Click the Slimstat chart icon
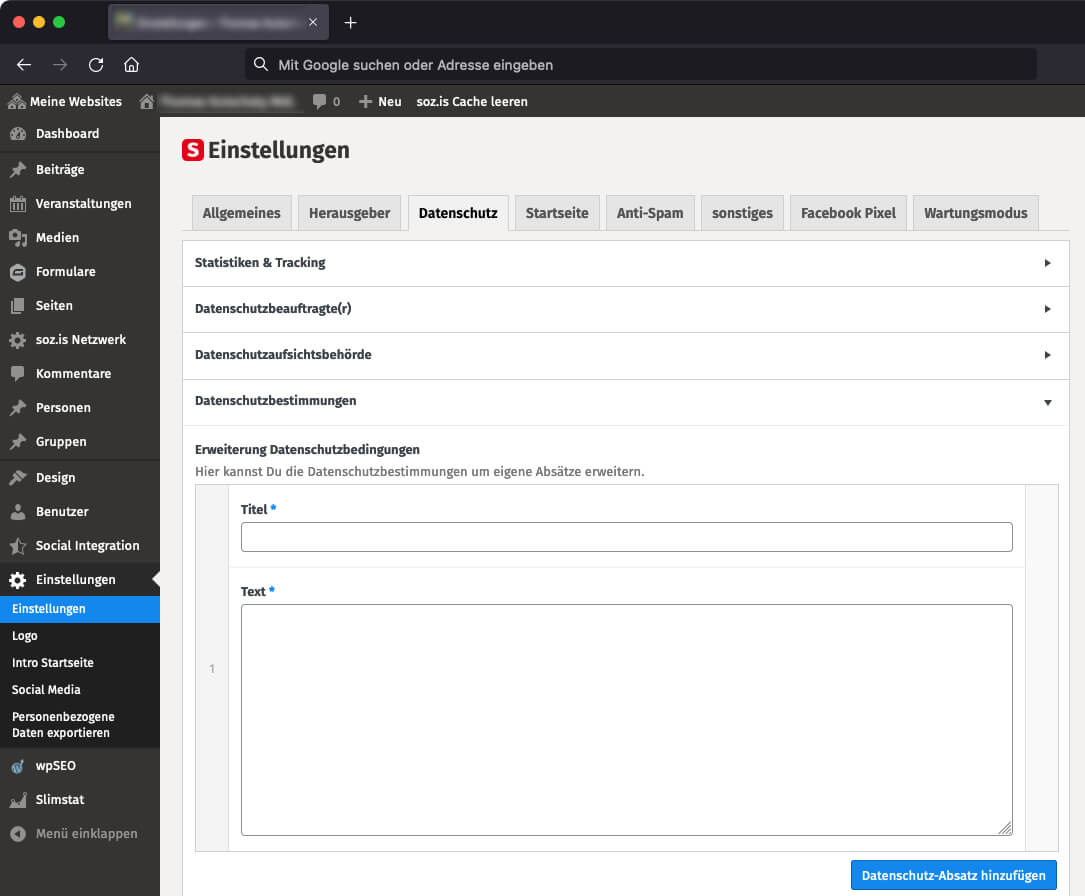The width and height of the screenshot is (1085, 896). coord(18,800)
